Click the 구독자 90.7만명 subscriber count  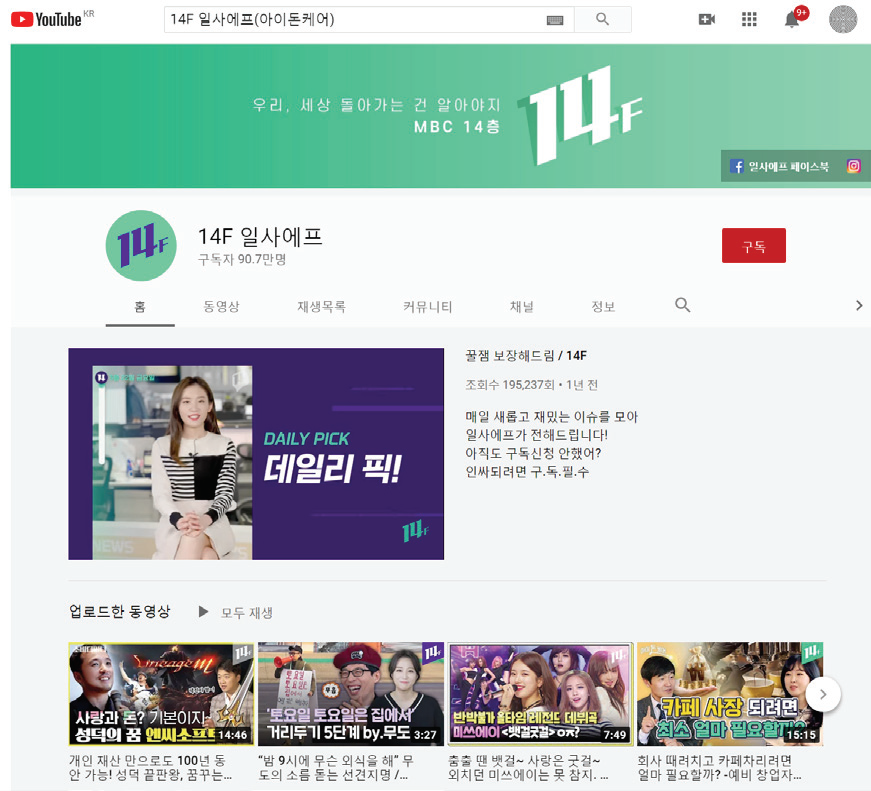coord(242,259)
